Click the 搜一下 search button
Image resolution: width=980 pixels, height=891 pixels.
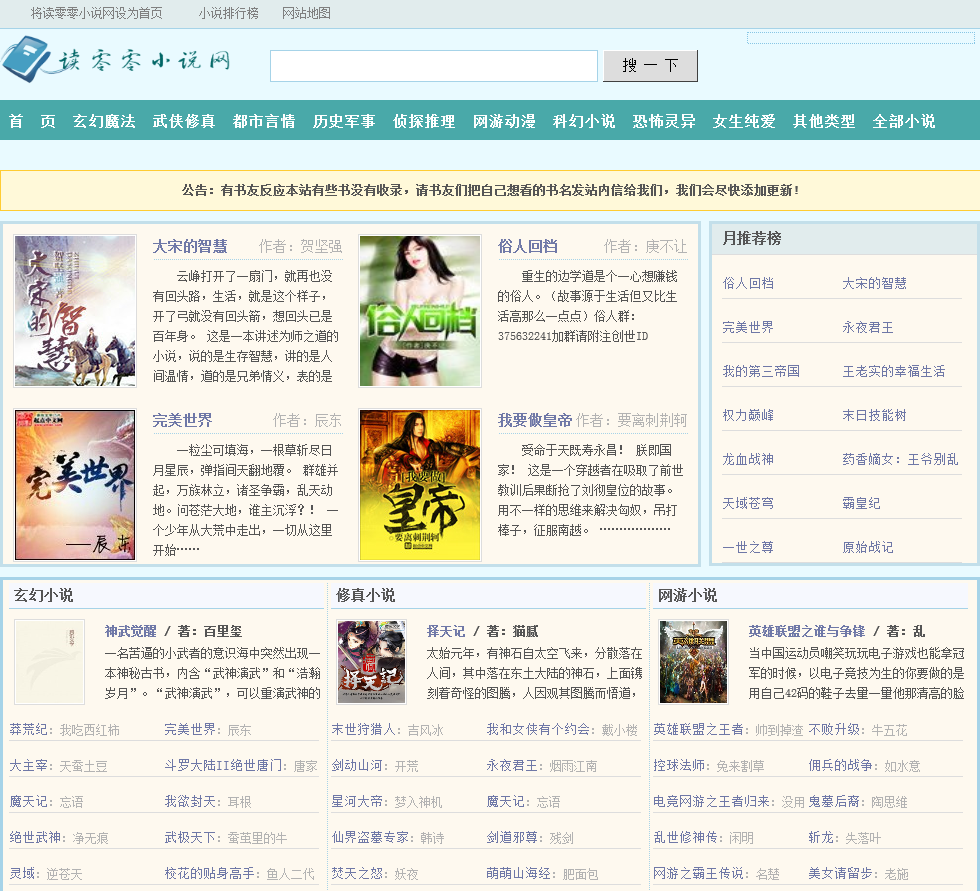(x=650, y=66)
